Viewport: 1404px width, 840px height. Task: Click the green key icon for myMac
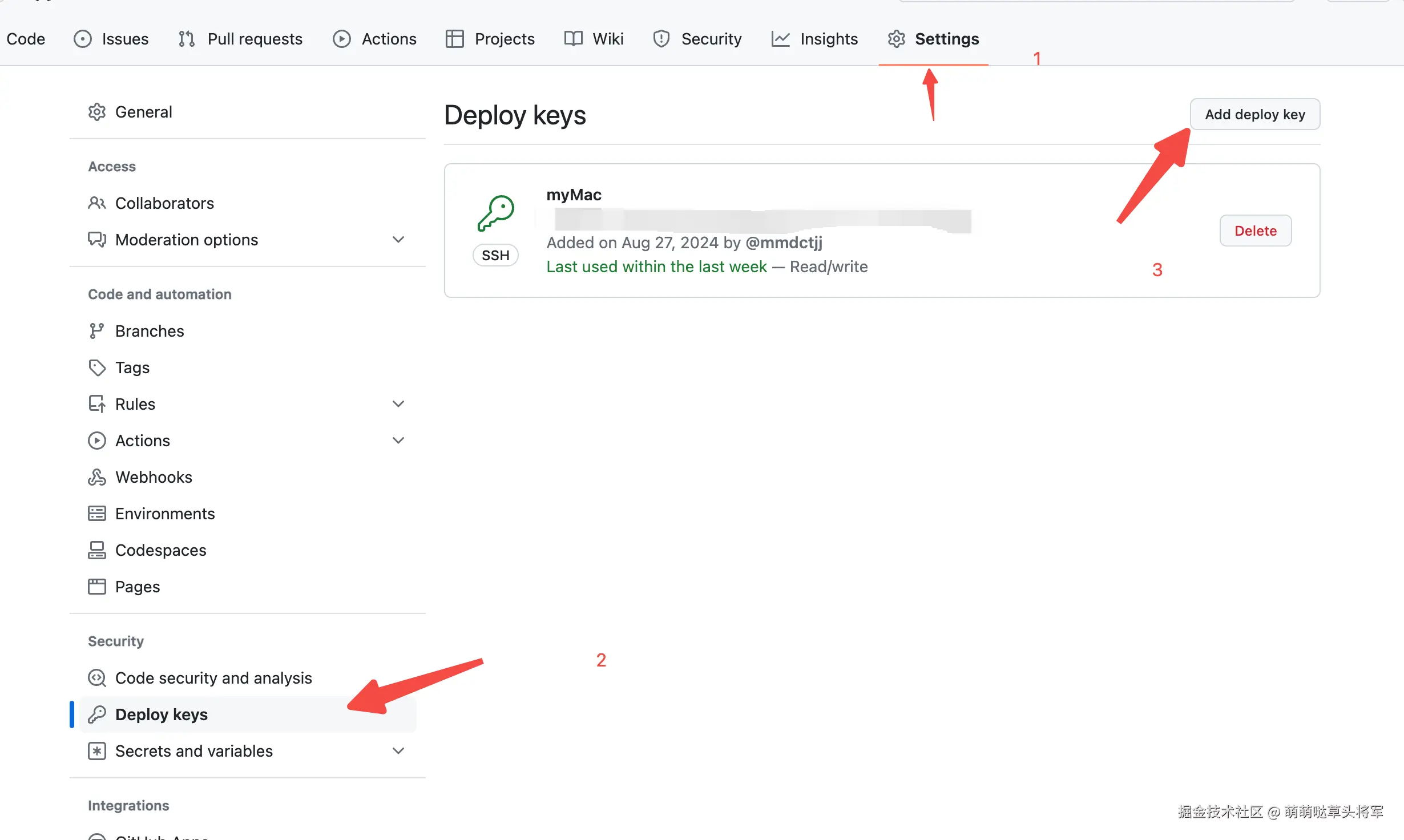(495, 213)
